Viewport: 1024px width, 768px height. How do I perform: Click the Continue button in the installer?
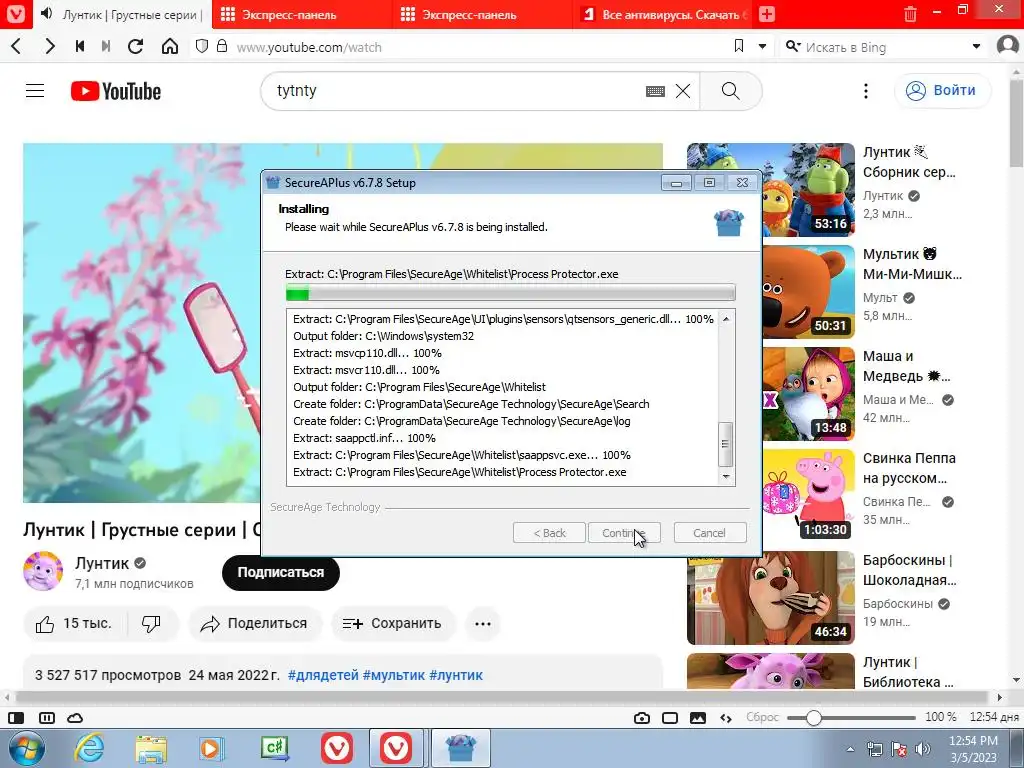click(x=624, y=533)
